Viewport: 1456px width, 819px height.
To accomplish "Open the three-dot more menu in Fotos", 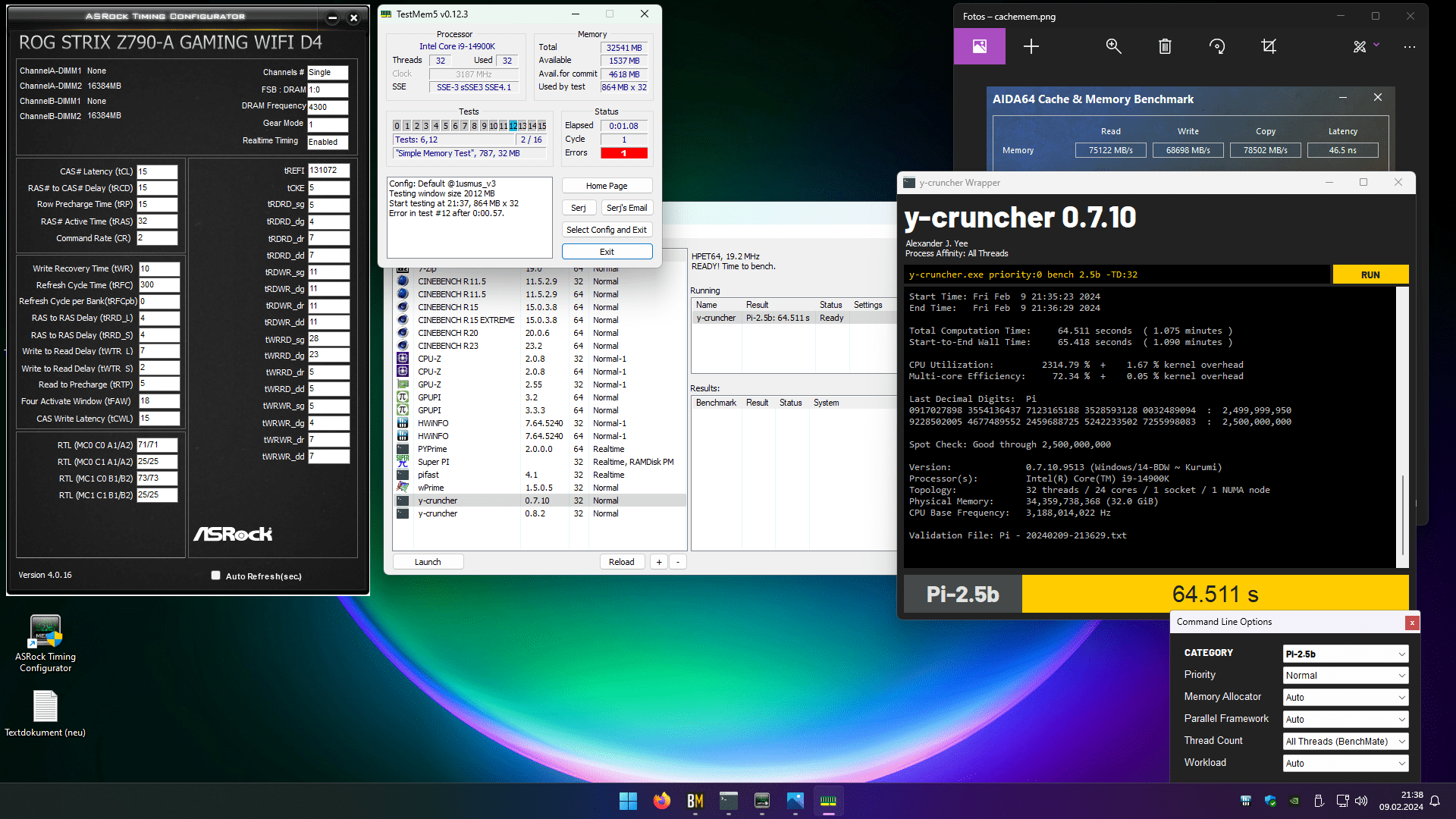I will coord(1409,47).
